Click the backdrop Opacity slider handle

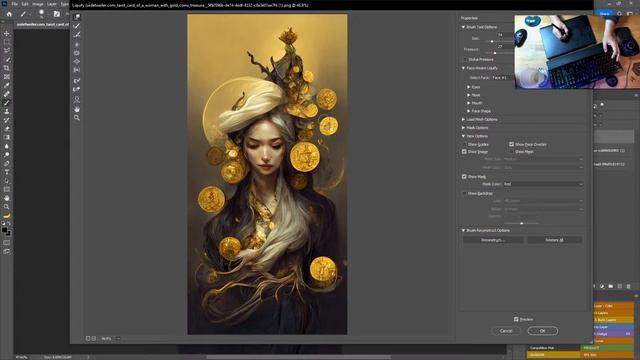point(521,223)
